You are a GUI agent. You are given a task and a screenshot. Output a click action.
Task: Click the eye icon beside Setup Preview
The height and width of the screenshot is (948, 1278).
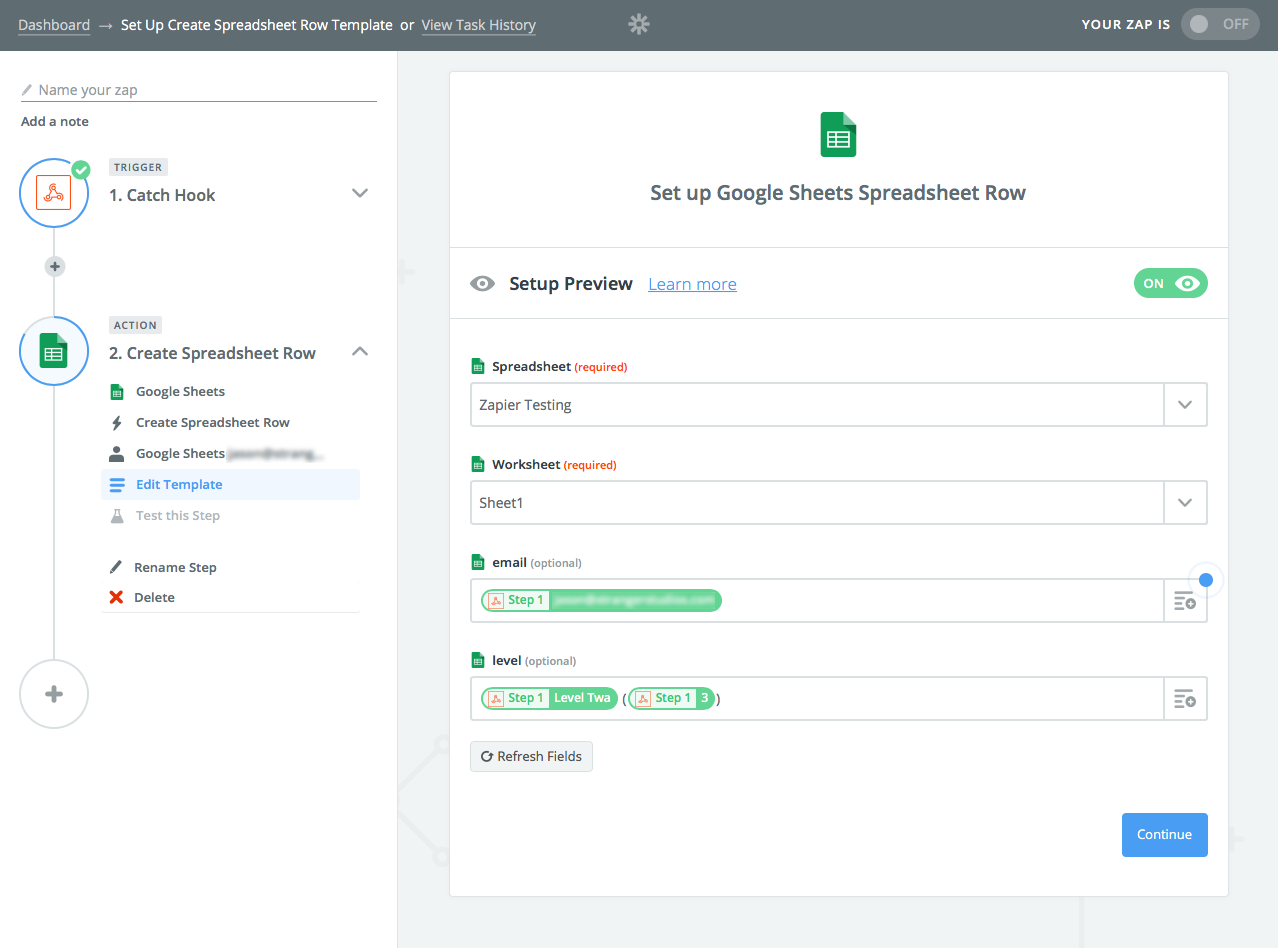pos(482,284)
